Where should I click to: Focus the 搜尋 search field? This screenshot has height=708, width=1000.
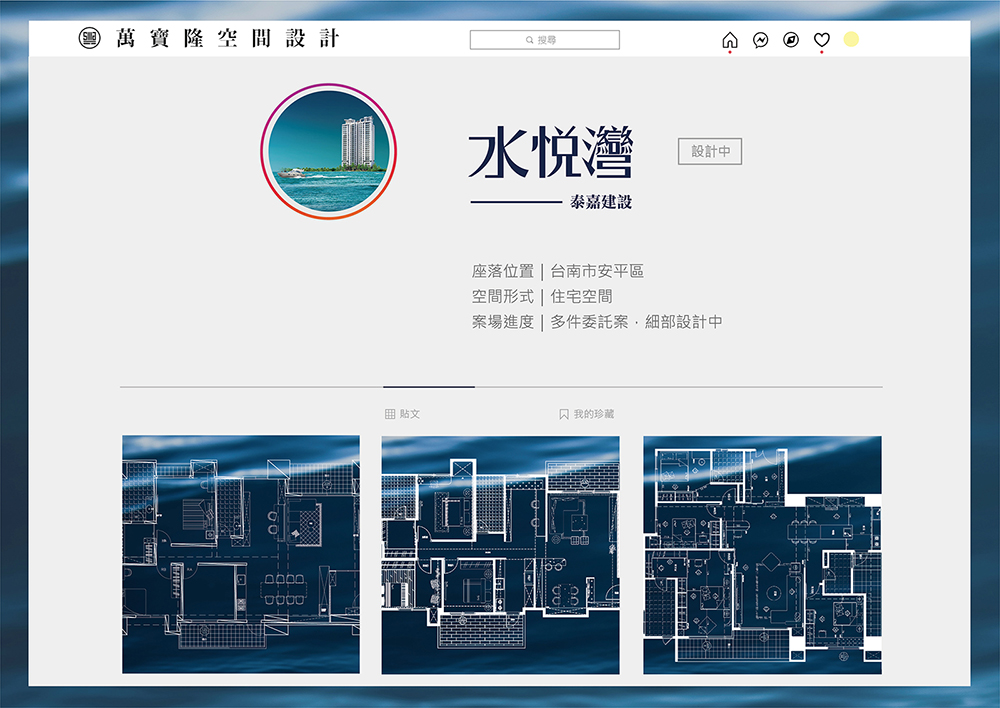click(545, 40)
